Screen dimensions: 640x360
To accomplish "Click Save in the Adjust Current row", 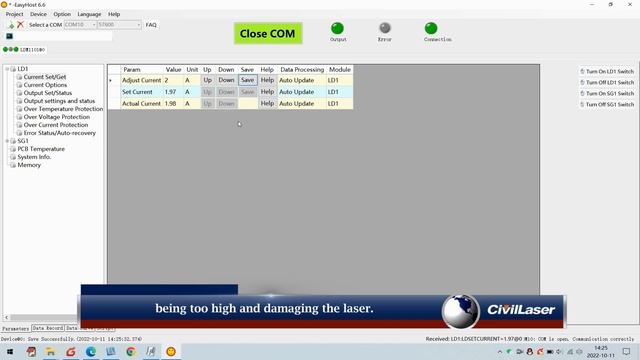I will pyautogui.click(x=247, y=80).
